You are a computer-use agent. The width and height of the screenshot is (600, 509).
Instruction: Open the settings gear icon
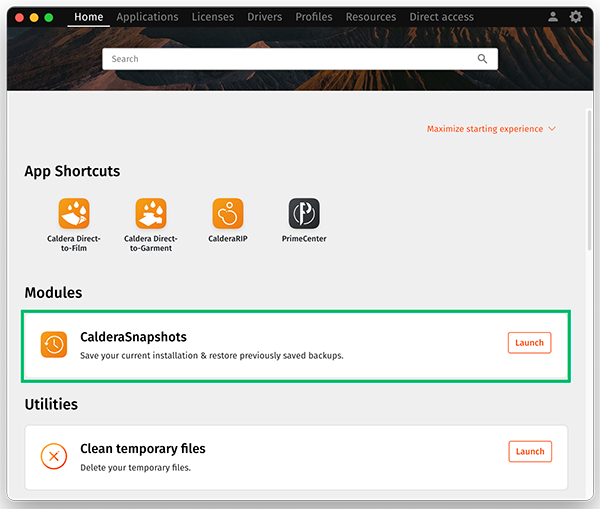[x=576, y=16]
